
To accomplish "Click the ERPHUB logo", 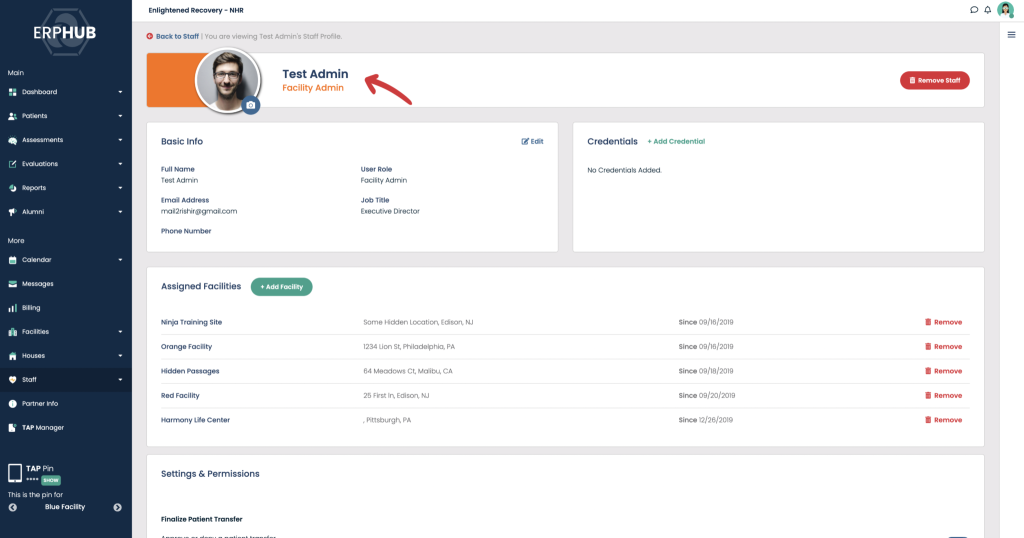I will [65, 32].
